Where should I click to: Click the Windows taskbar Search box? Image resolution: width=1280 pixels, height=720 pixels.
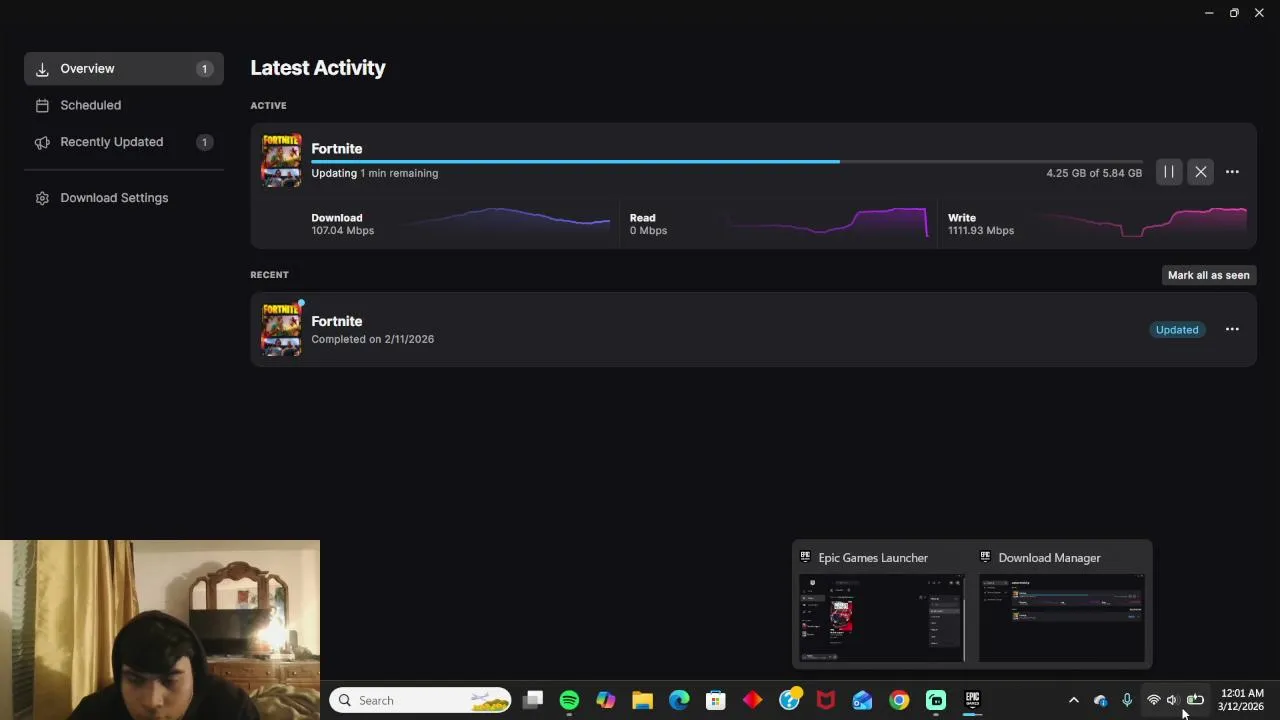420,700
